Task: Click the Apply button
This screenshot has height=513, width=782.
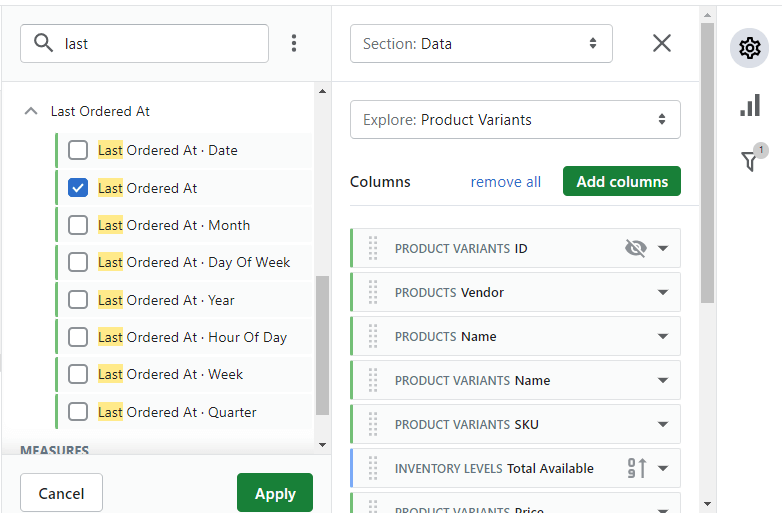Action: (x=275, y=493)
